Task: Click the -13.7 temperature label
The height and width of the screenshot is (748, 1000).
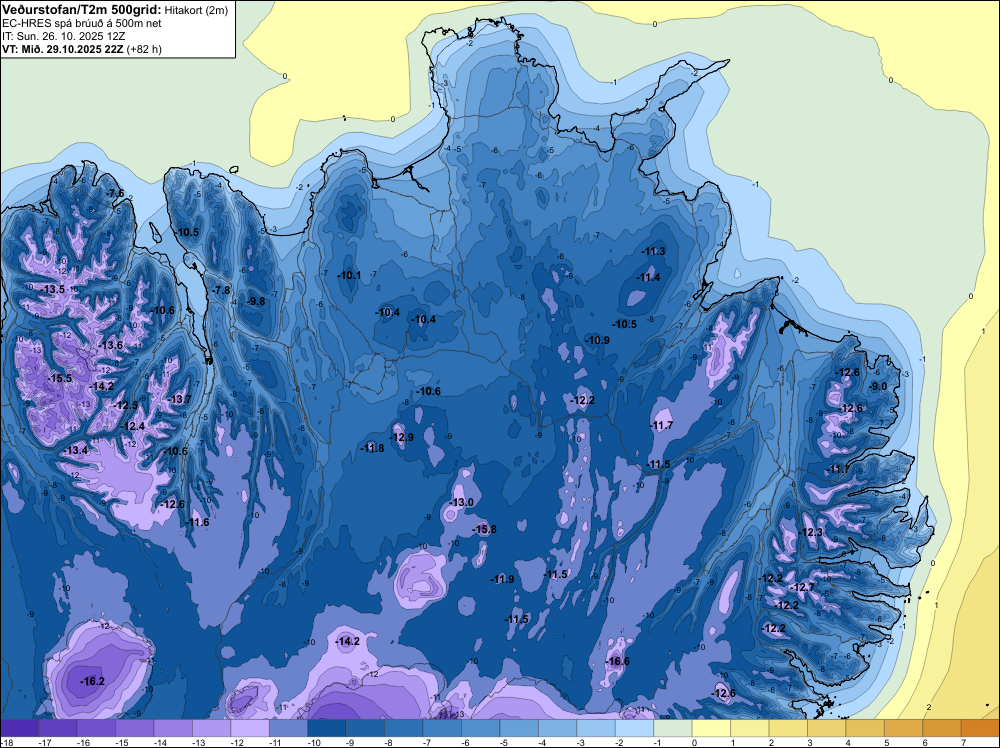Action: 179,399
